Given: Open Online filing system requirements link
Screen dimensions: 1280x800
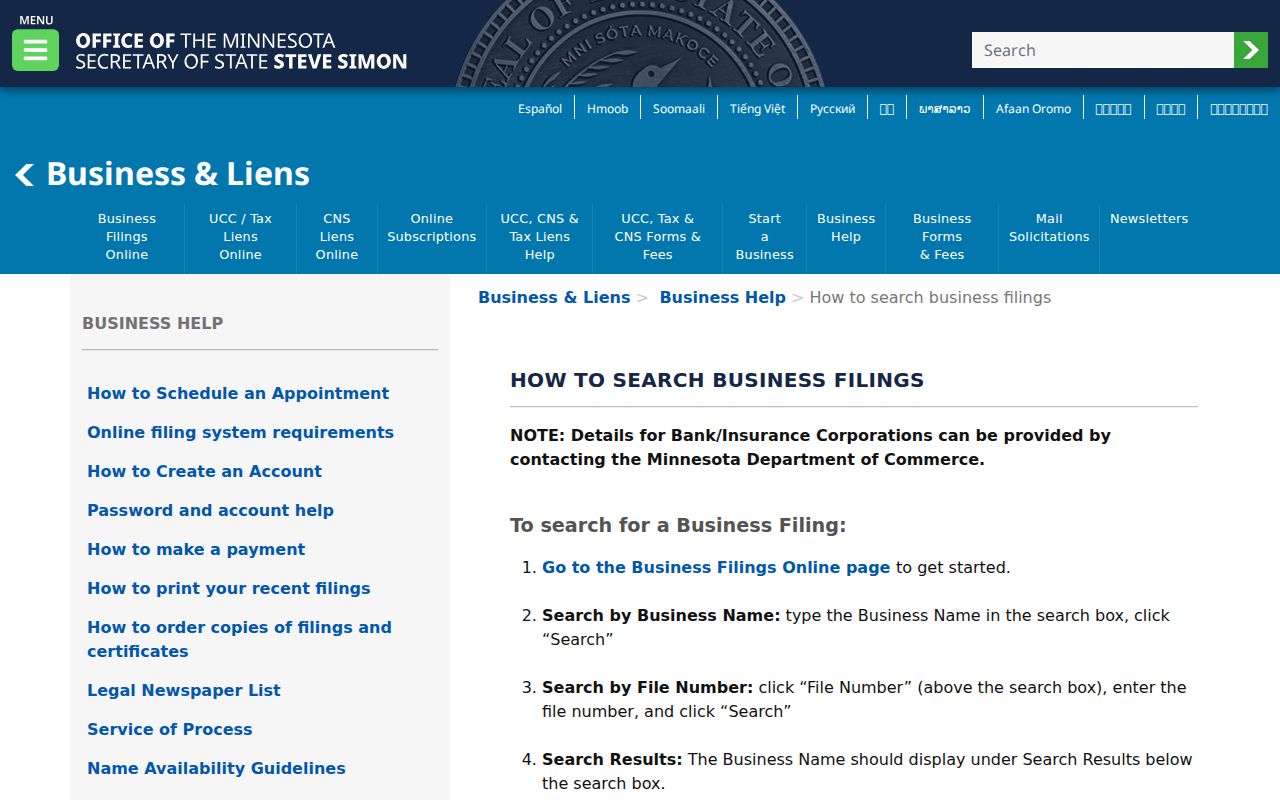Looking at the screenshot, I should 240,433.
